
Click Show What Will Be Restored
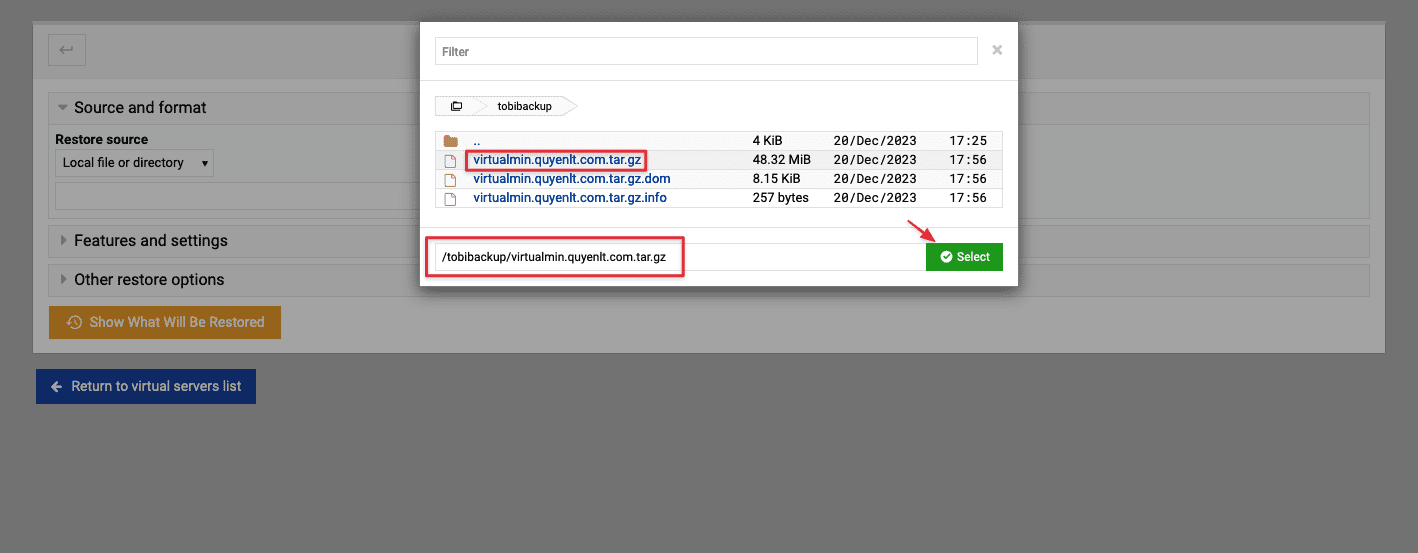click(165, 322)
